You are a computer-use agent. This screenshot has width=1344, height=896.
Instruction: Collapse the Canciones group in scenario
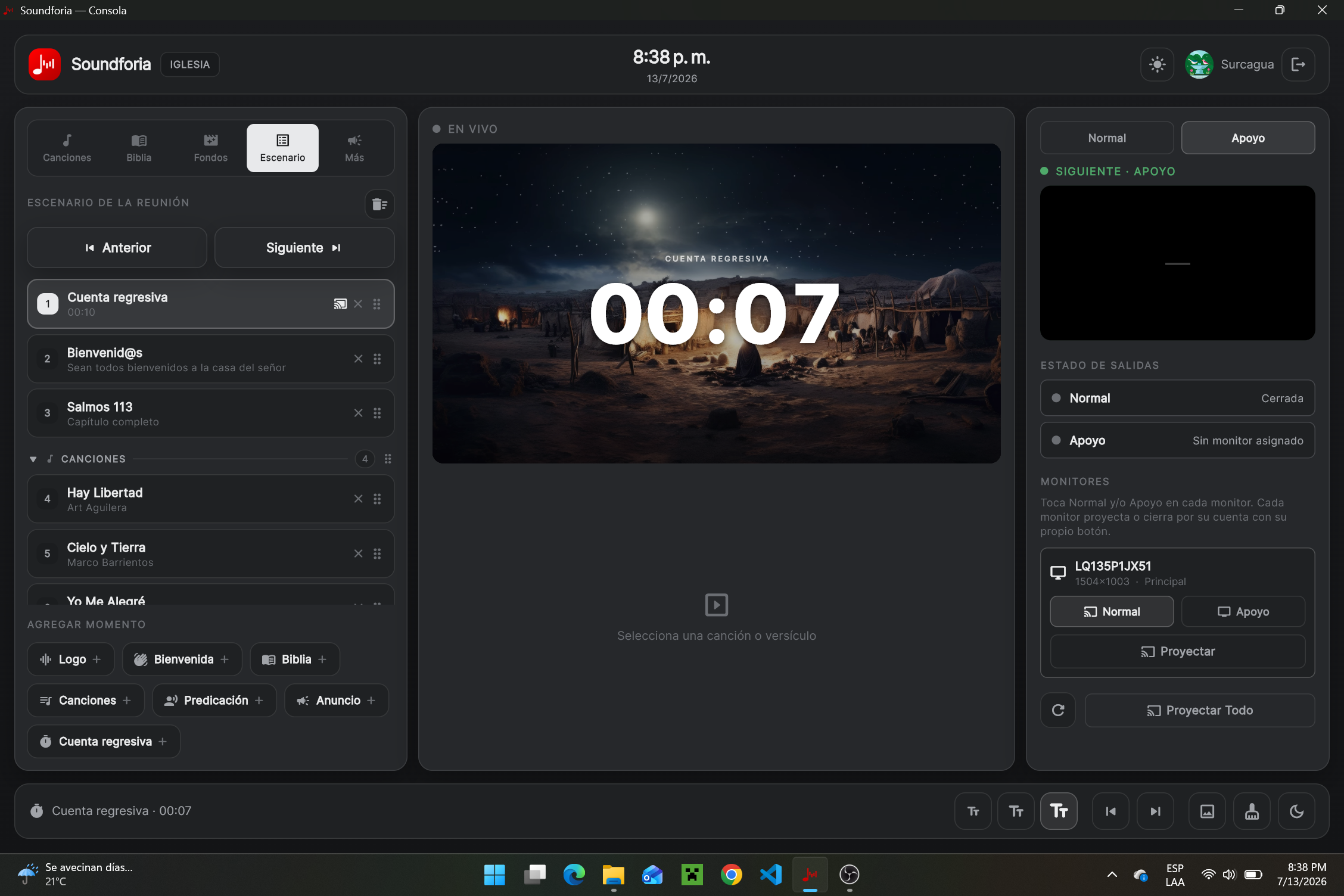pyautogui.click(x=33, y=459)
